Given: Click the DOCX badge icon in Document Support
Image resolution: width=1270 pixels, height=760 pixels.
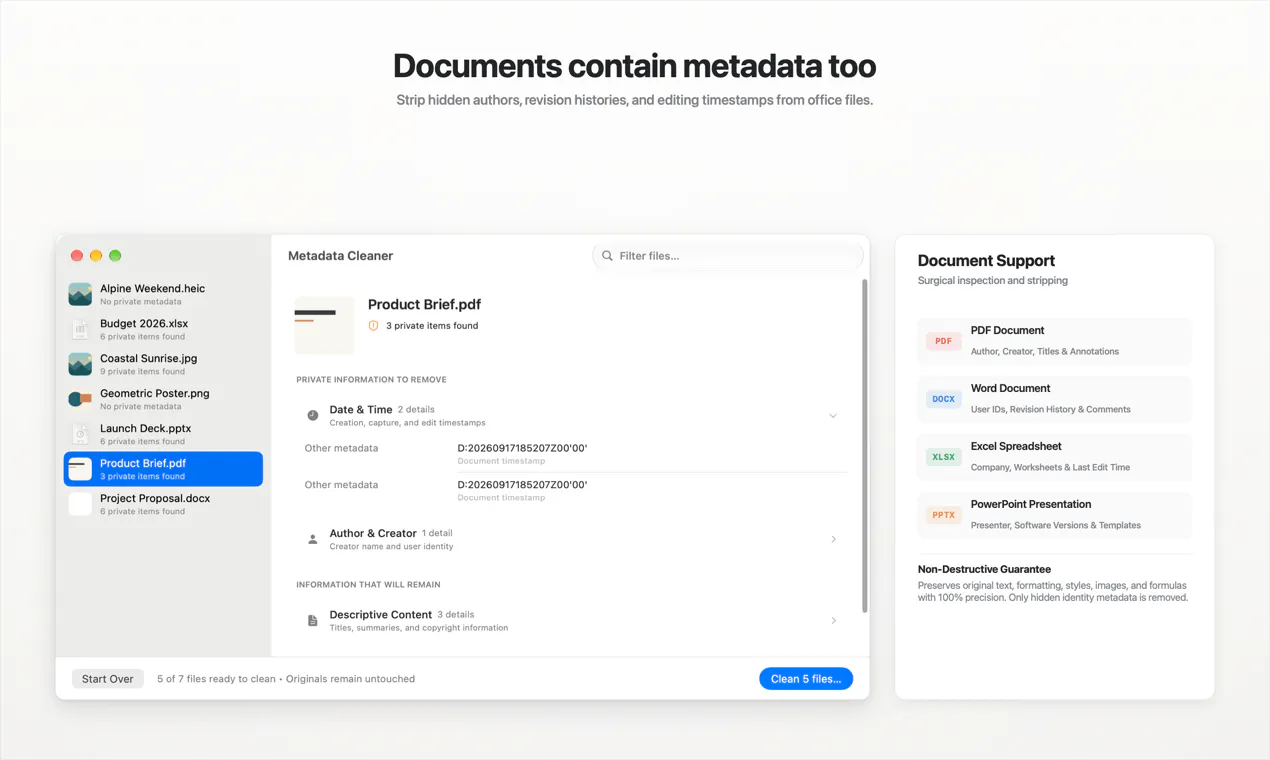Looking at the screenshot, I should (x=943, y=399).
